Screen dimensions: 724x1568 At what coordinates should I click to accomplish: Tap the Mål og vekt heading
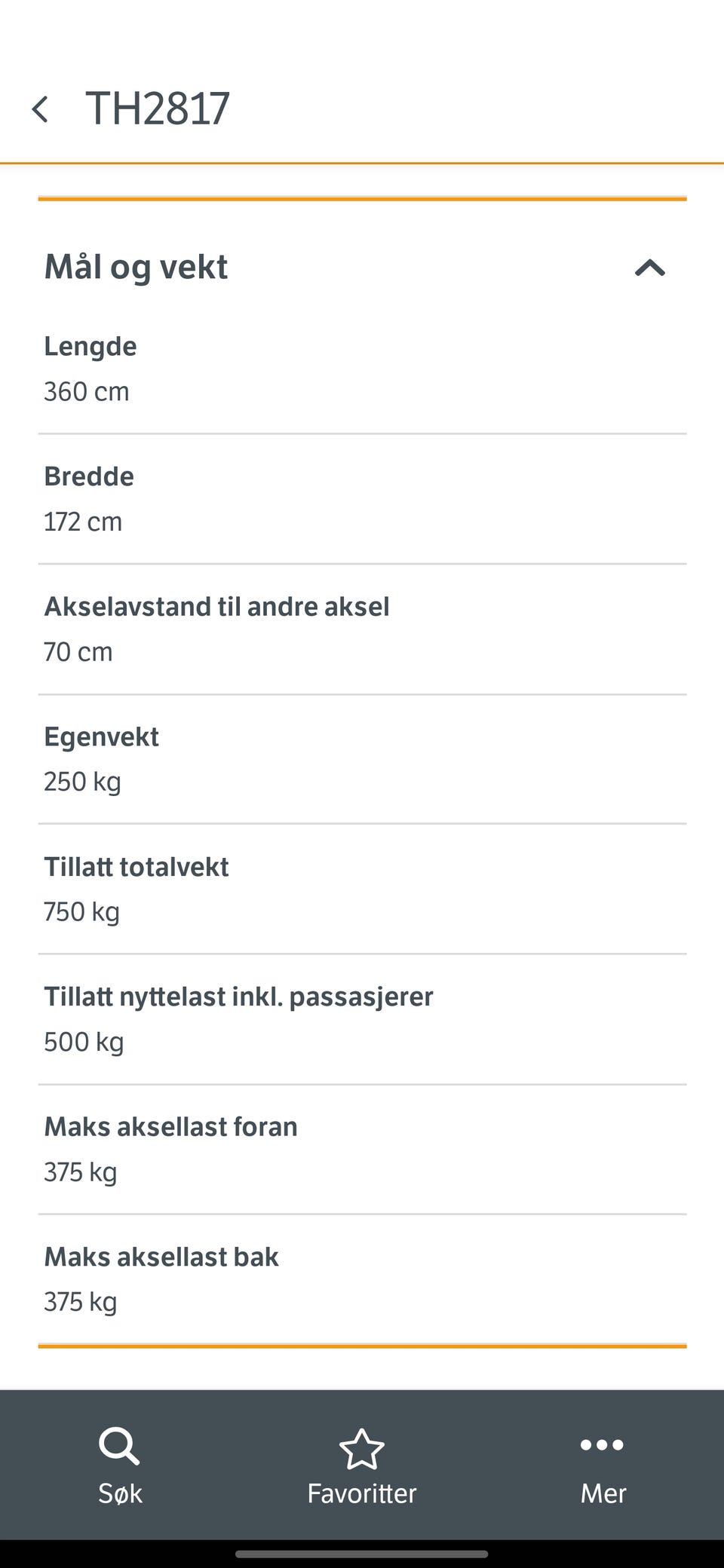tap(137, 267)
